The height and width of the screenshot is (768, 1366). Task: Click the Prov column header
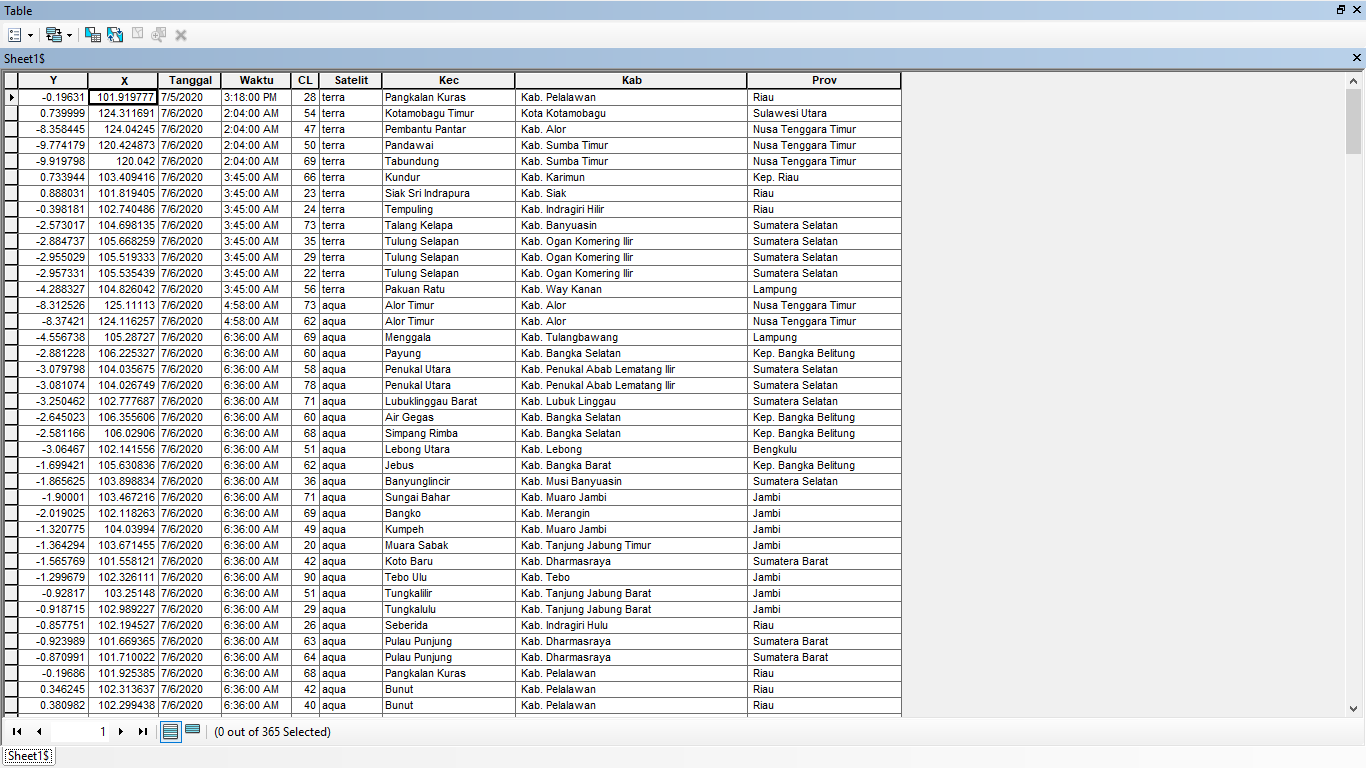[x=824, y=80]
